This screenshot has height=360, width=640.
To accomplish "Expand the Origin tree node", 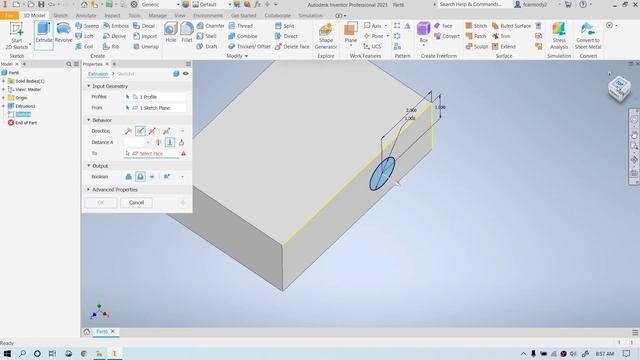I will click(4, 98).
